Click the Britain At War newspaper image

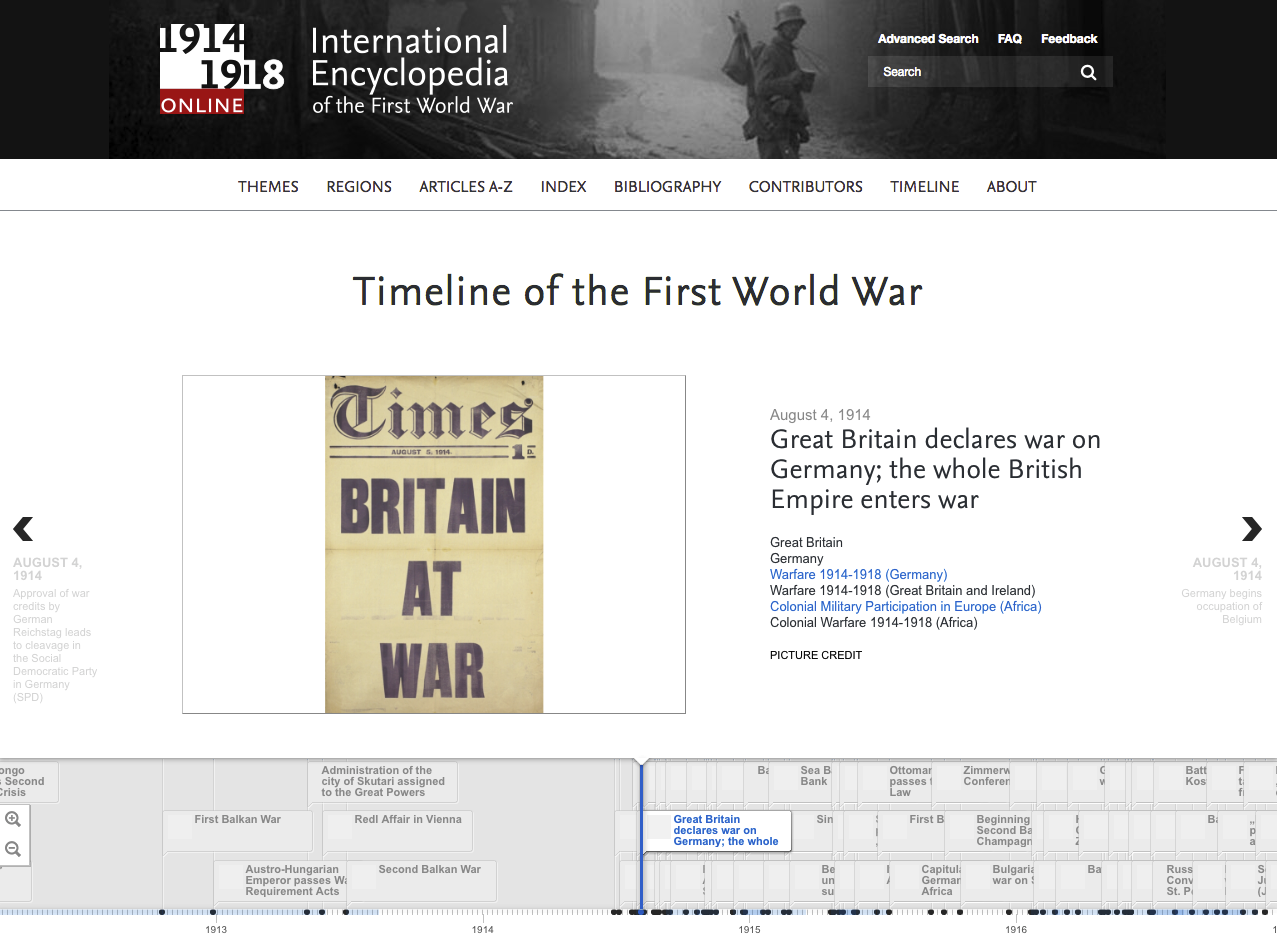[x=434, y=544]
